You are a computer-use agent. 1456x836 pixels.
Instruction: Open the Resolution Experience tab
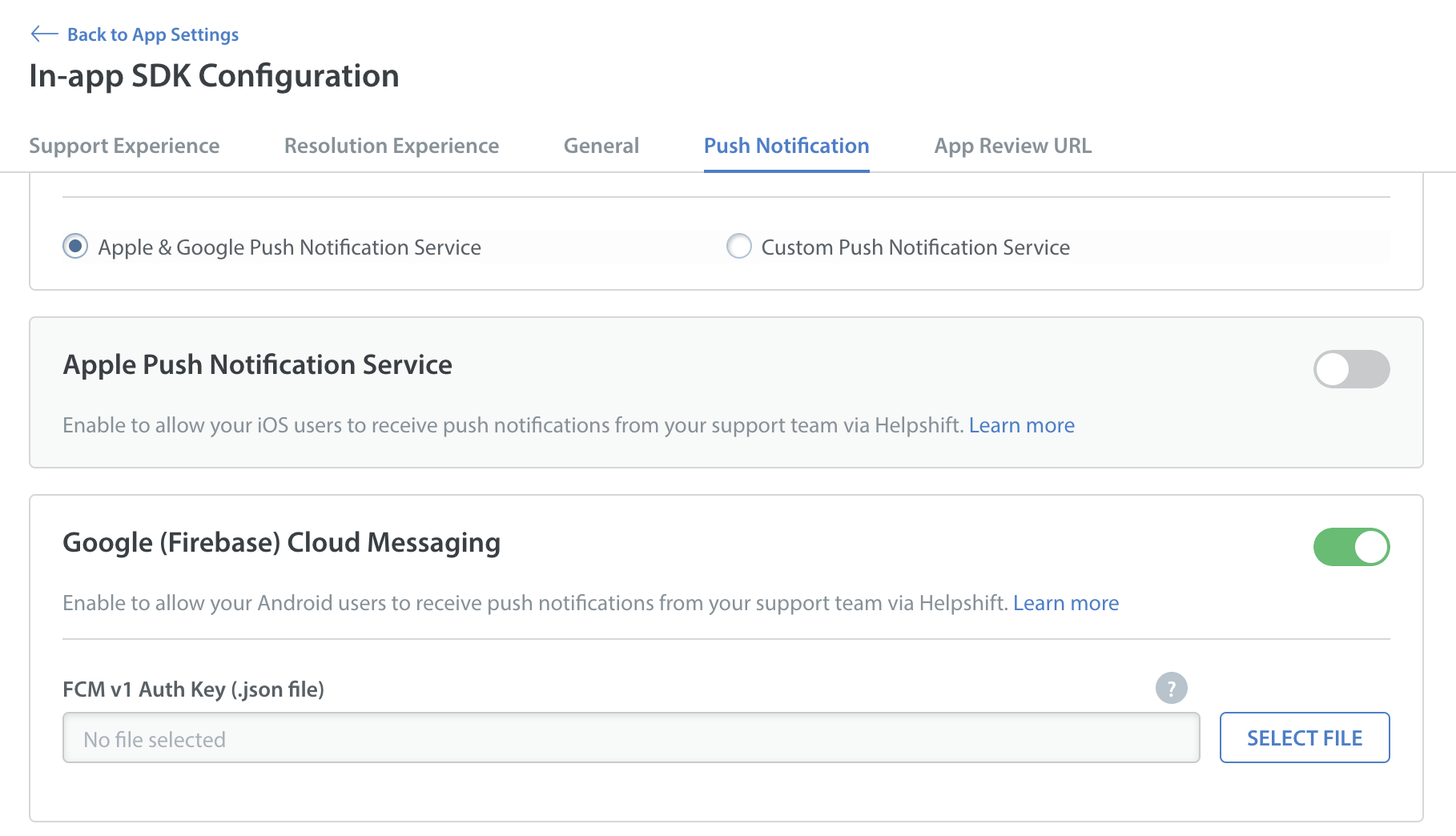392,146
